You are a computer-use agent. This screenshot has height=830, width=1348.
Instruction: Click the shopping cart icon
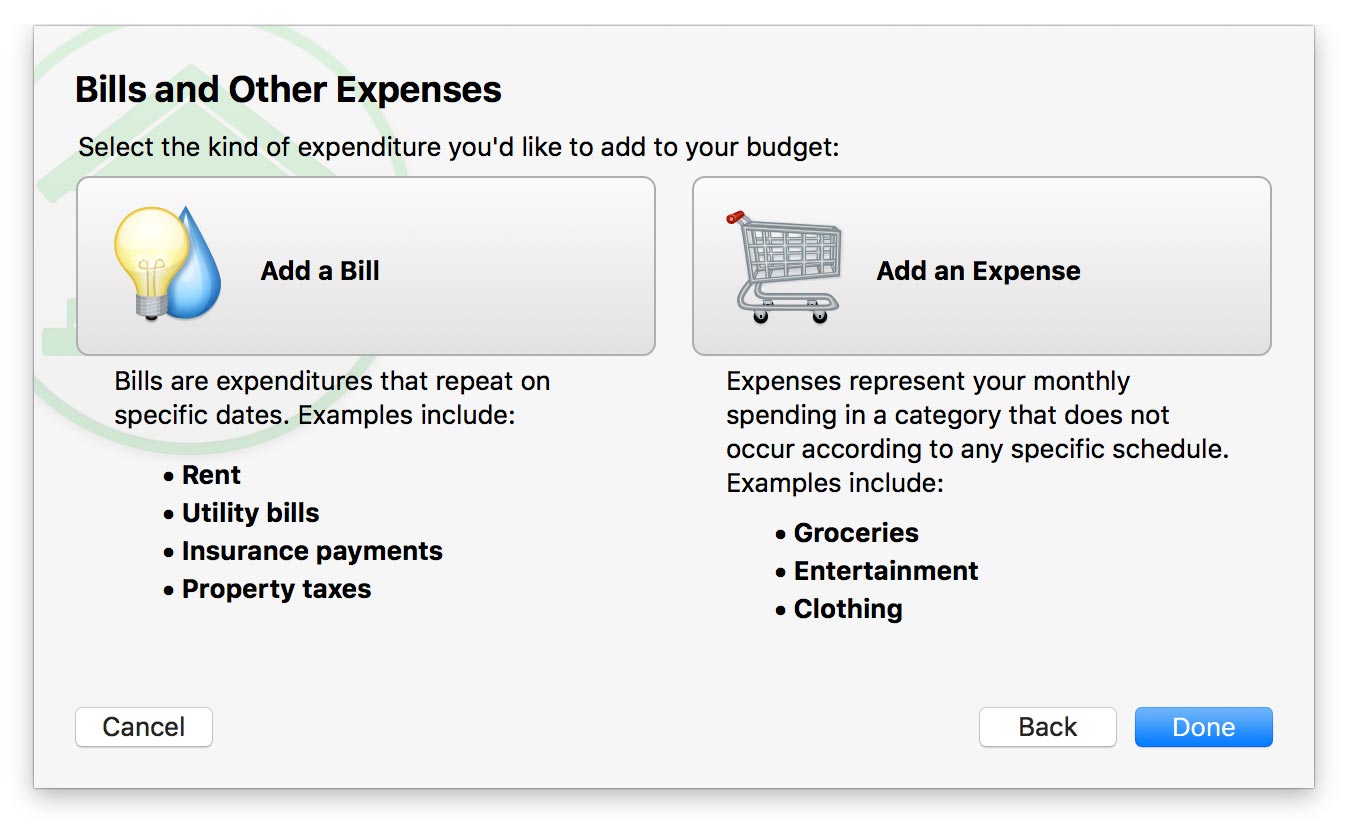[787, 268]
